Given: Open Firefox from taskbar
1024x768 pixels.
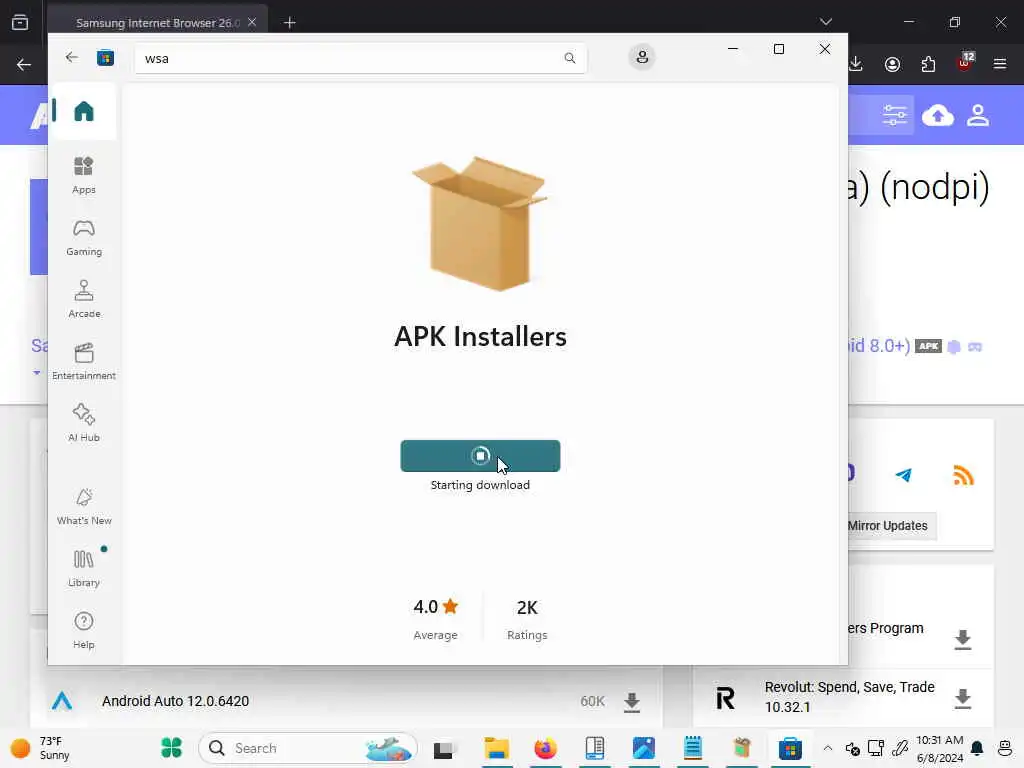Looking at the screenshot, I should pyautogui.click(x=545, y=748).
